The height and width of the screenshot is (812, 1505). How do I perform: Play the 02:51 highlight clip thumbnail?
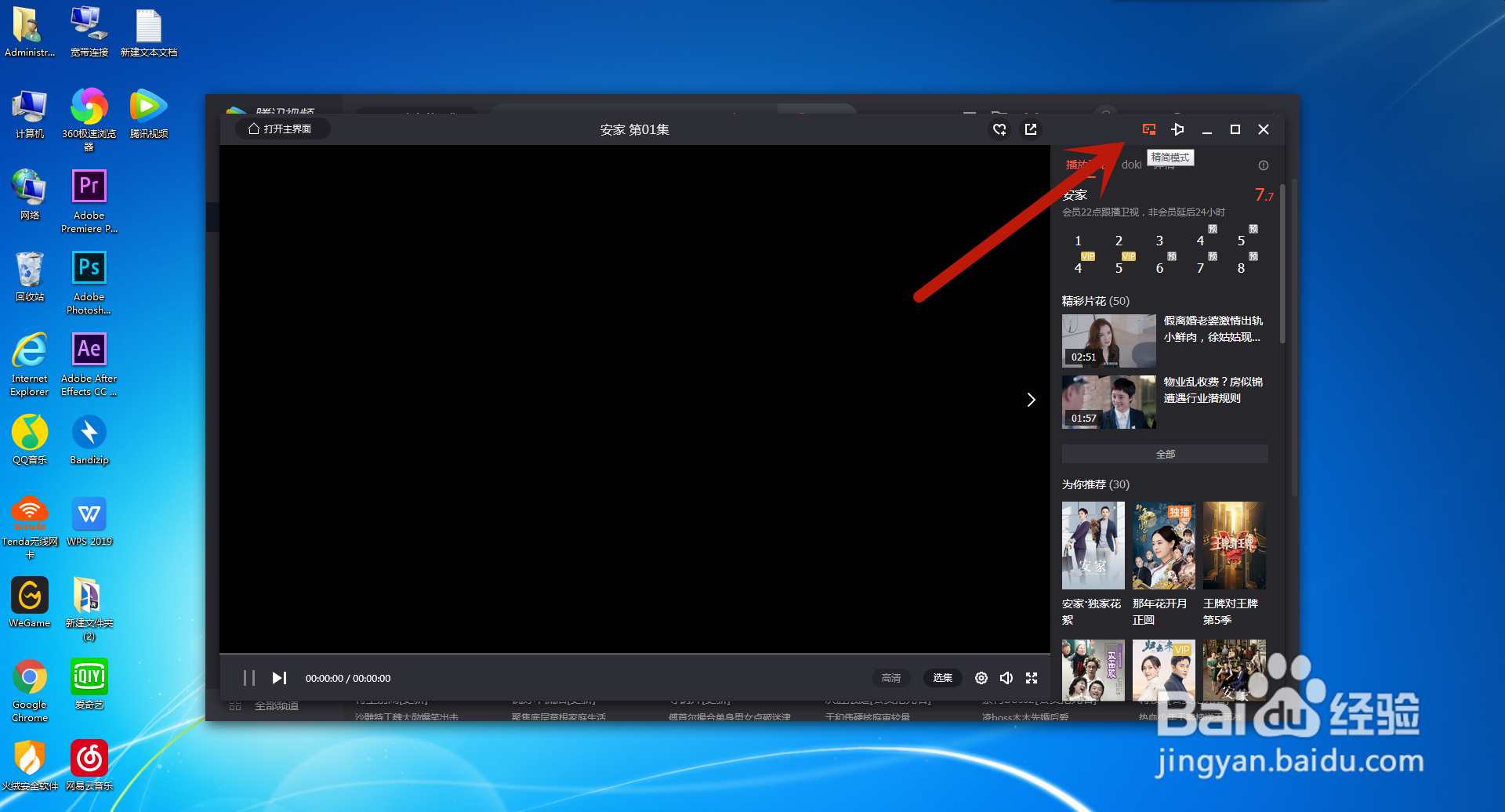[1108, 341]
